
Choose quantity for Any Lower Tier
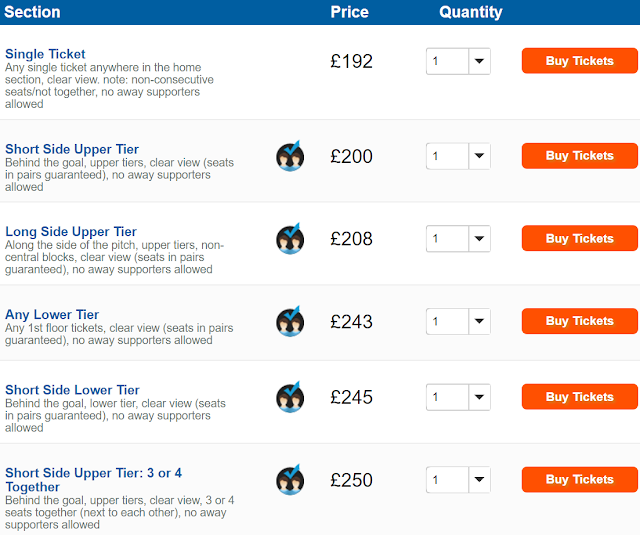(458, 321)
